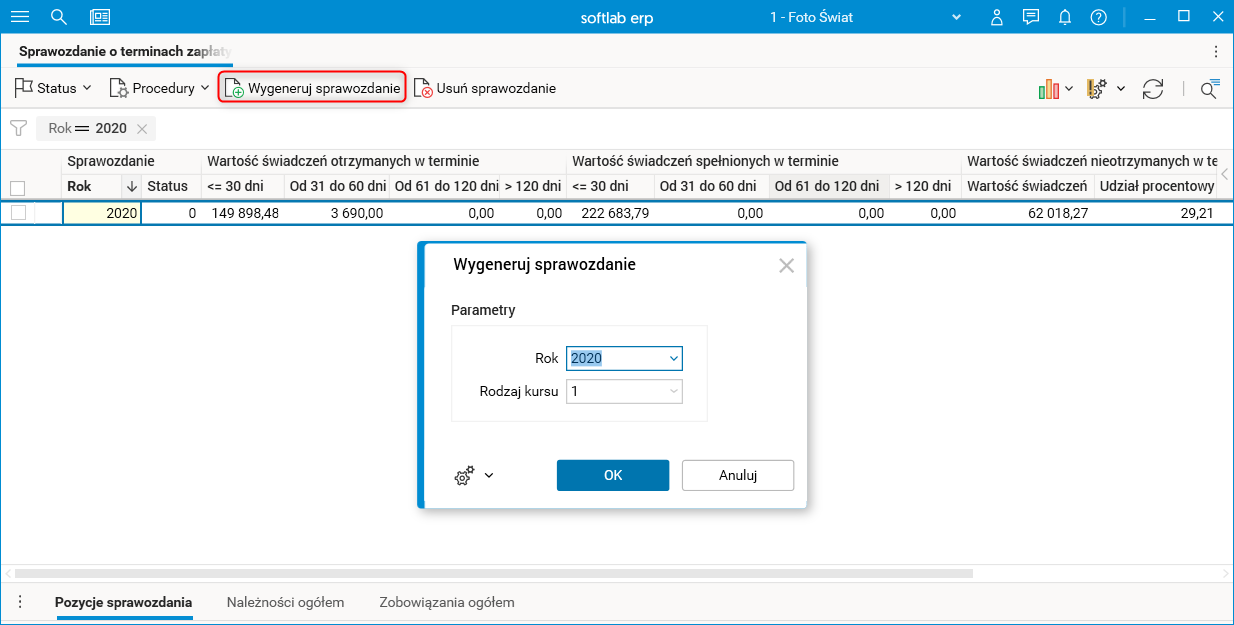This screenshot has height=625, width=1234.
Task: Open the user profile icon
Action: point(996,17)
